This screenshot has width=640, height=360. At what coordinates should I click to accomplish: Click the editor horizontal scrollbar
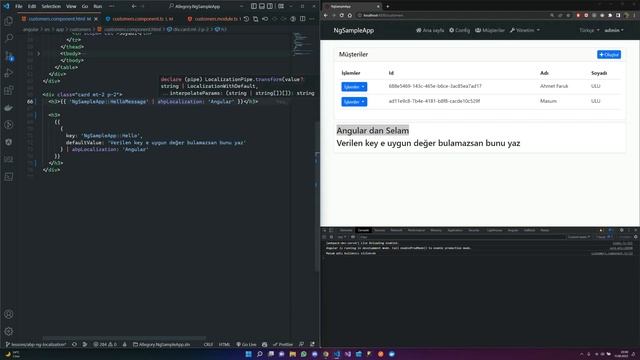click(x=124, y=338)
